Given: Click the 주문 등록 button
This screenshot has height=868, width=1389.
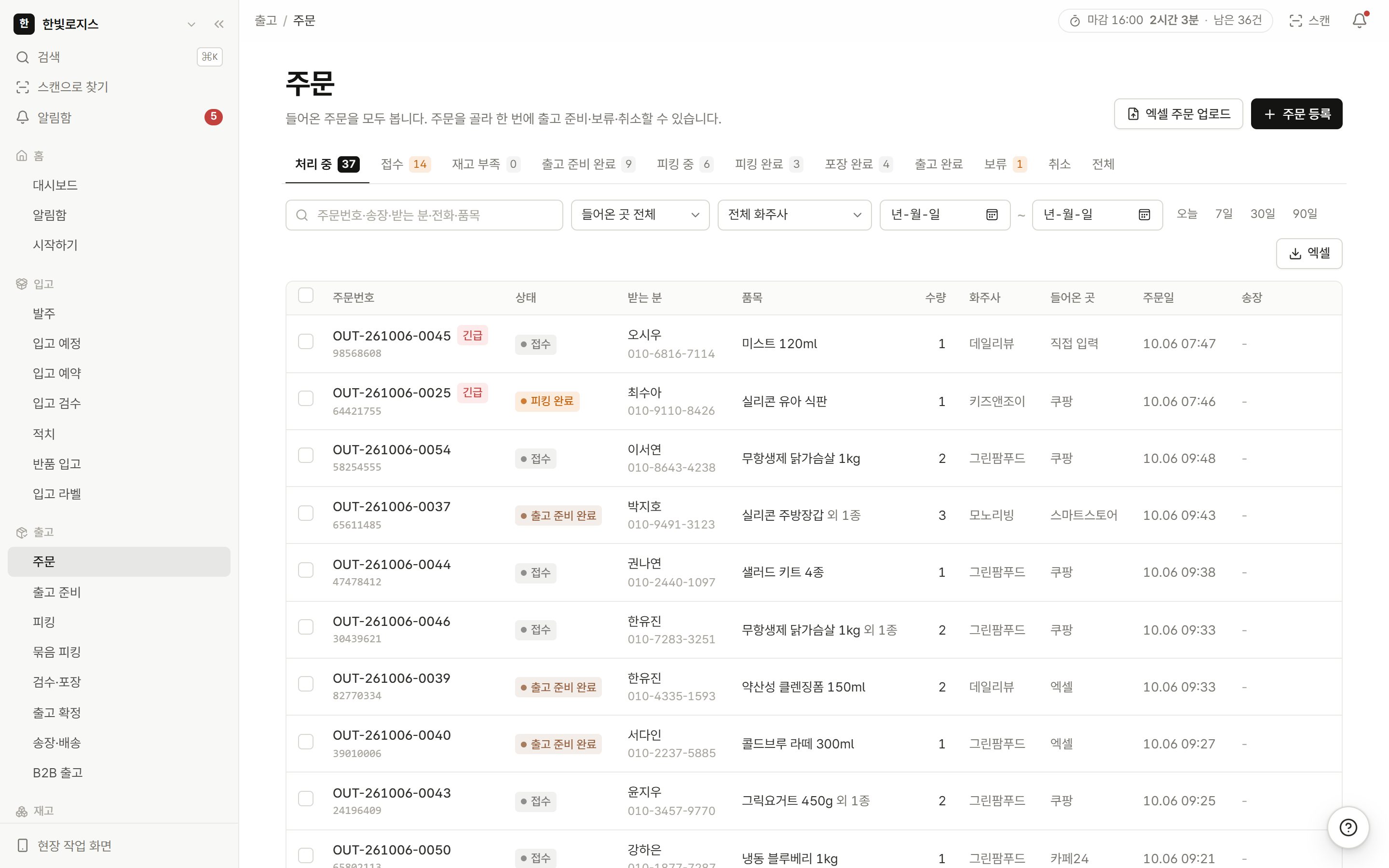Looking at the screenshot, I should click(x=1296, y=114).
